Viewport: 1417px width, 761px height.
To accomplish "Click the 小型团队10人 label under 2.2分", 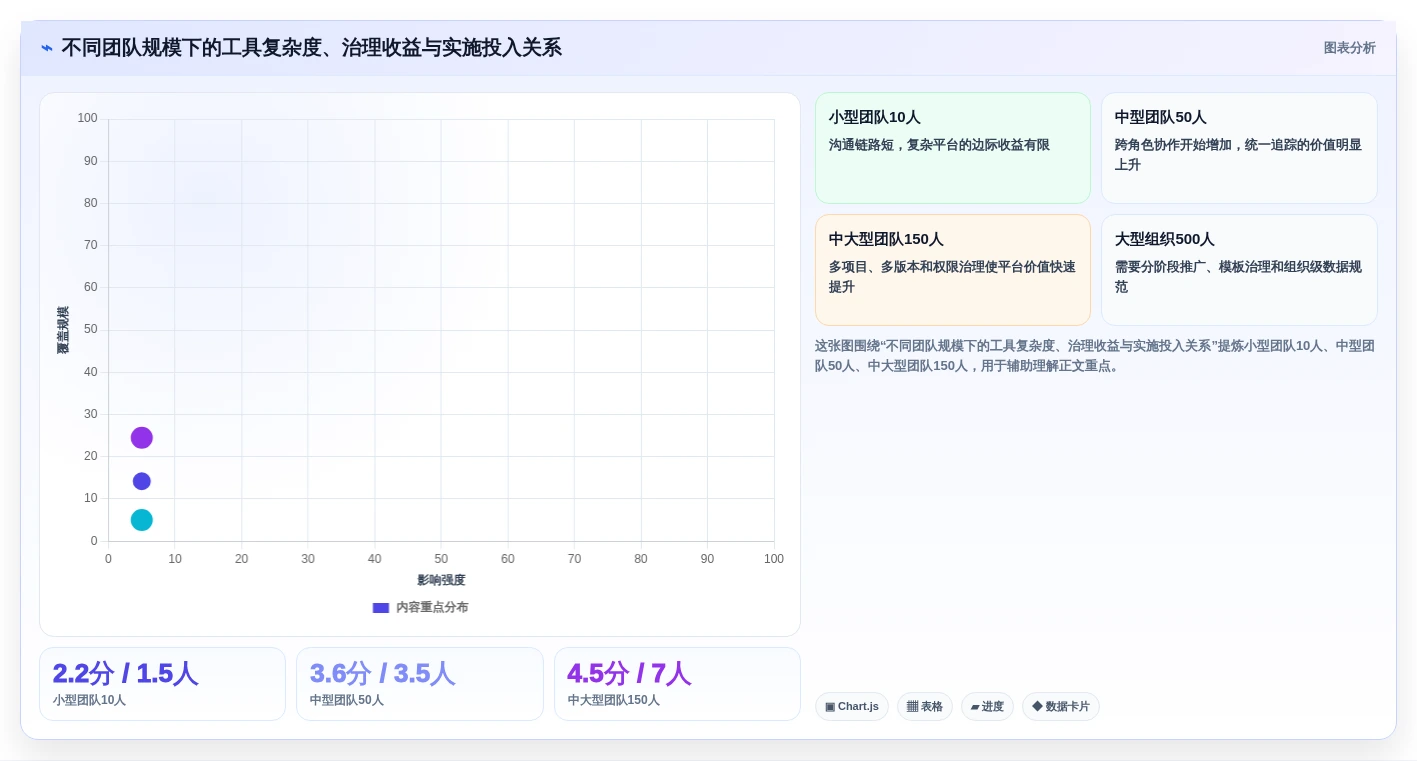I will [x=89, y=700].
